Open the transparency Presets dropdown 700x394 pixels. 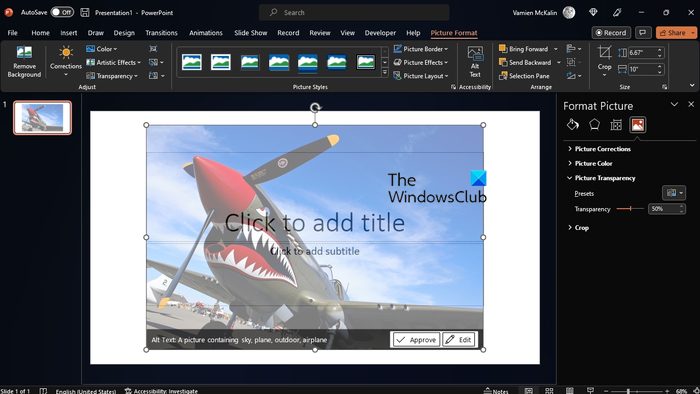(x=674, y=193)
